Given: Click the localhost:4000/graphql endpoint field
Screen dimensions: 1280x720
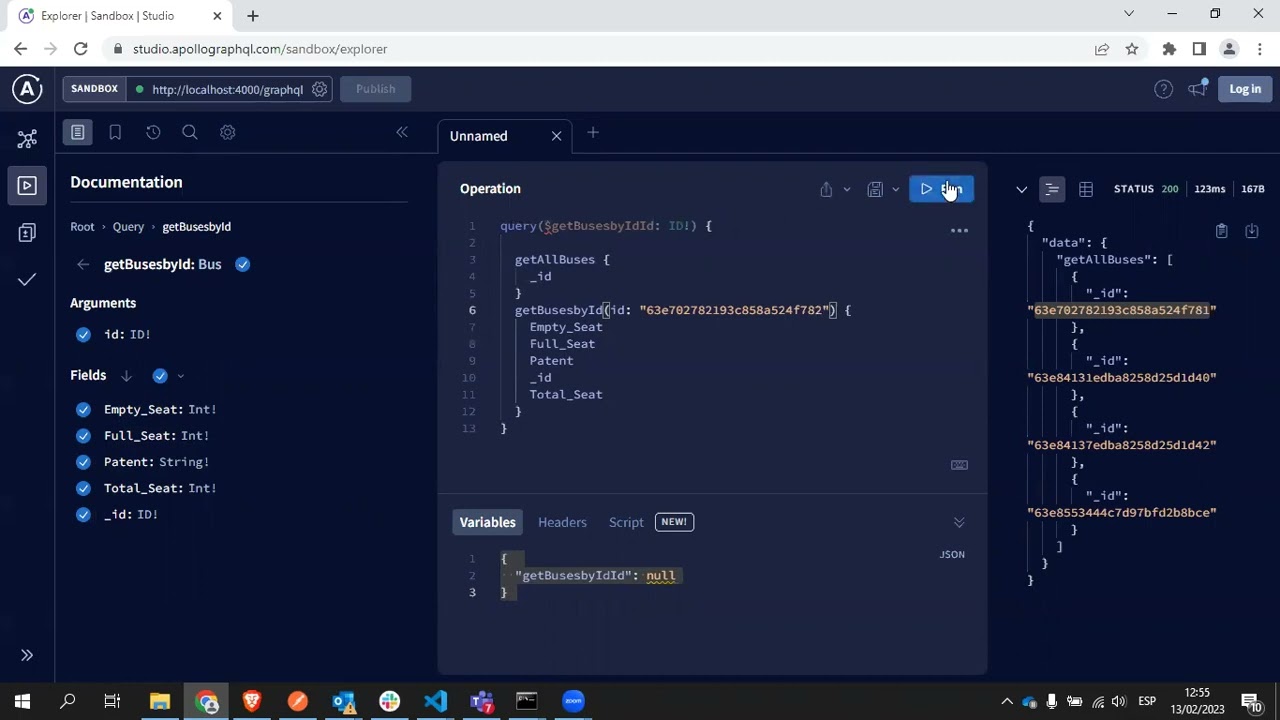Looking at the screenshot, I should [227, 89].
